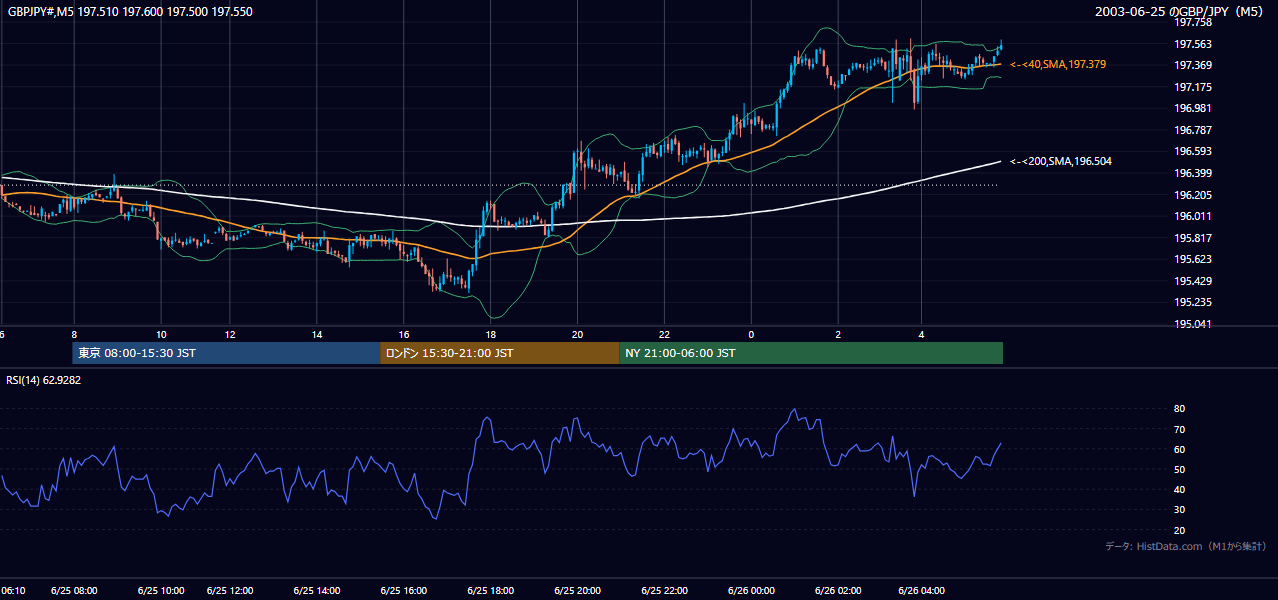Click the 06:10 label on bottom axis

pyautogui.click(x=13, y=591)
